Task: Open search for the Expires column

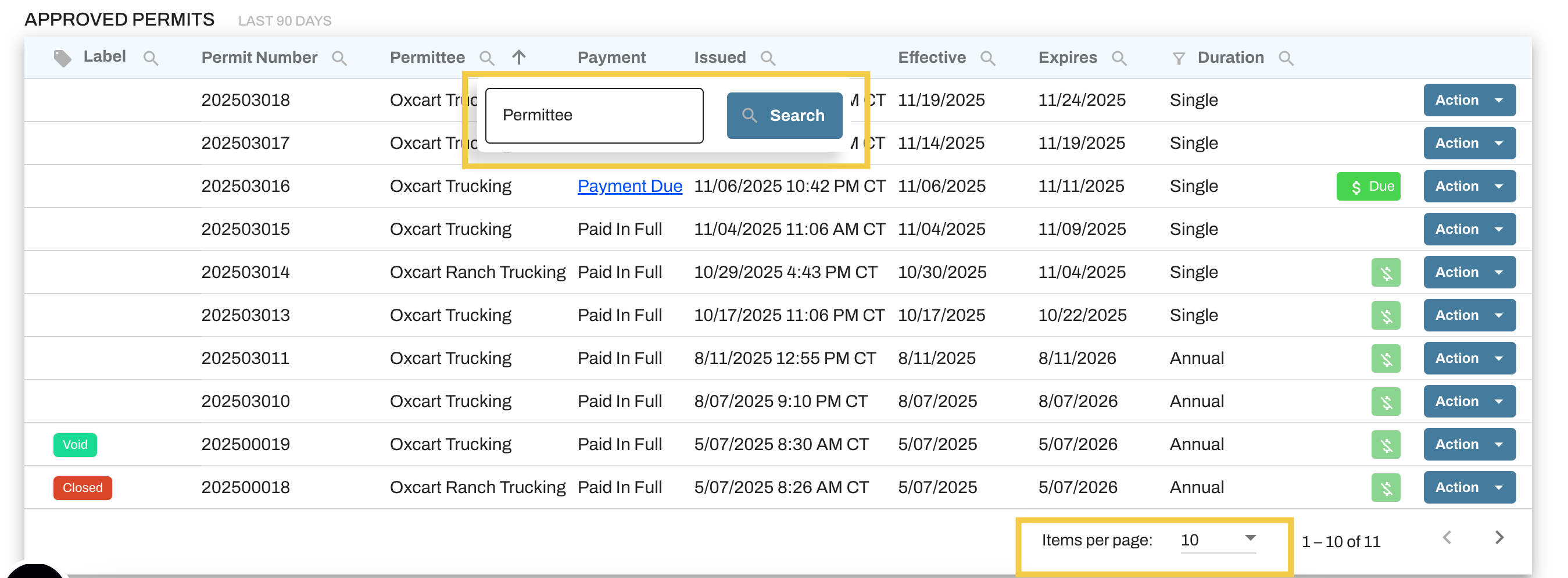Action: pyautogui.click(x=1119, y=59)
